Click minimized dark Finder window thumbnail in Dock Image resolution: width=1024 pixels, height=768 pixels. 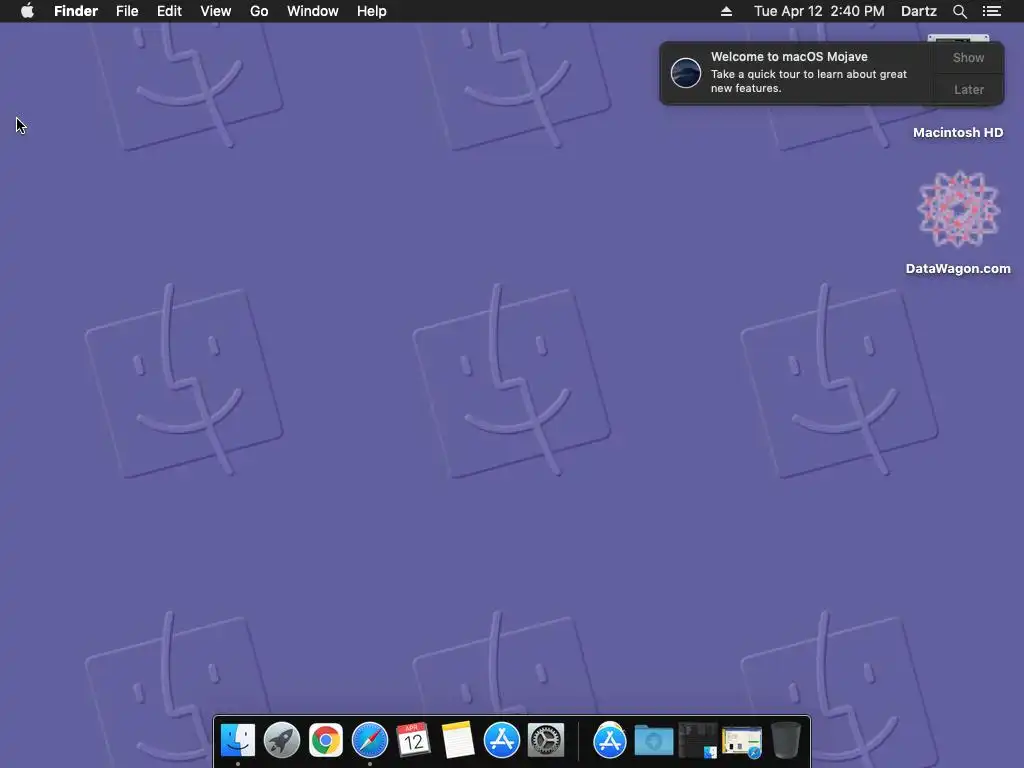pos(697,740)
